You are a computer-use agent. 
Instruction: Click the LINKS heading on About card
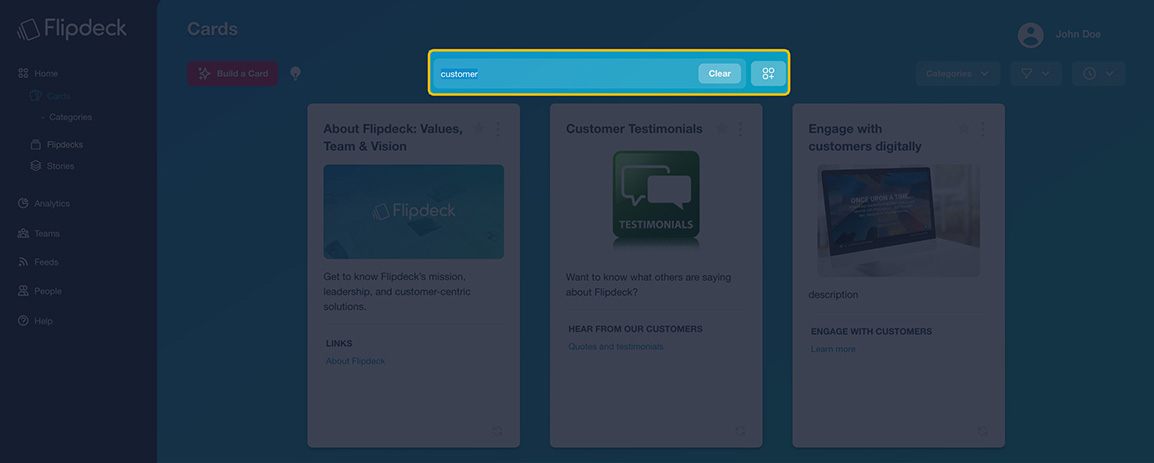[x=339, y=344]
